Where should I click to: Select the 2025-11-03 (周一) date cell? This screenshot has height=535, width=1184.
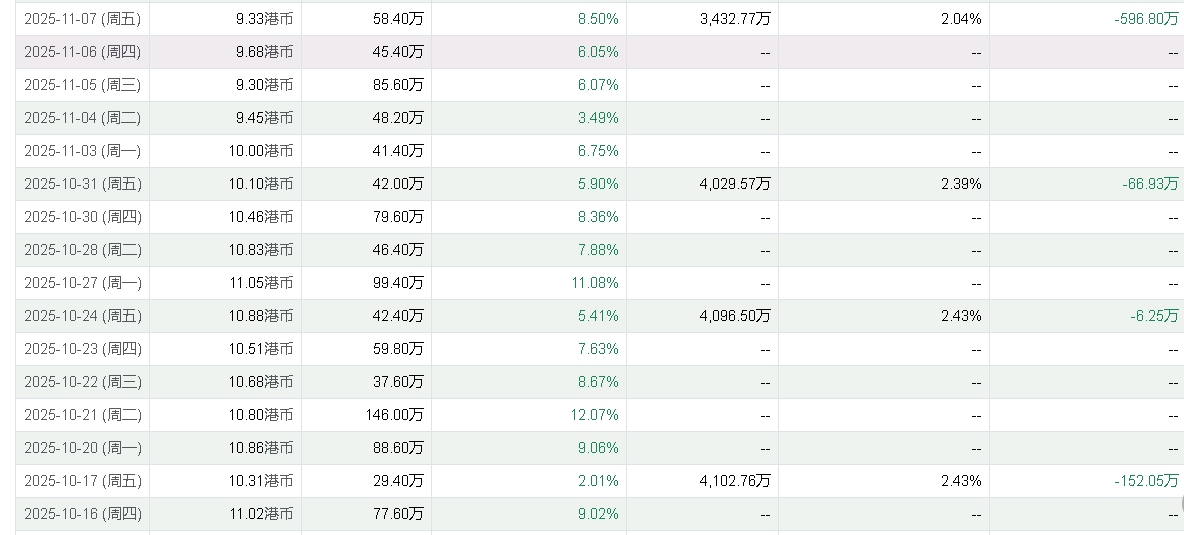(x=83, y=151)
